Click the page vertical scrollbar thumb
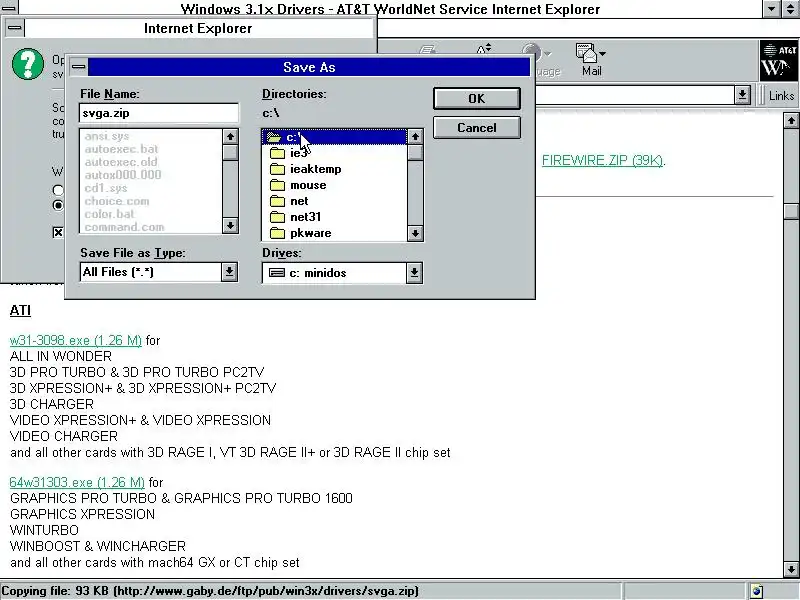The width and height of the screenshot is (800, 600). point(791,212)
